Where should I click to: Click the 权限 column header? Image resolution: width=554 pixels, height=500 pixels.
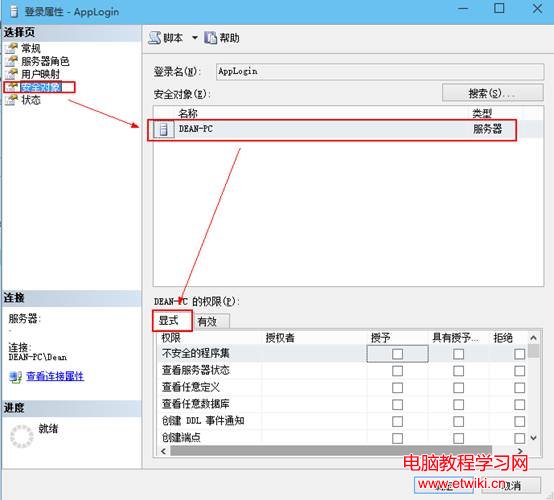tap(171, 338)
